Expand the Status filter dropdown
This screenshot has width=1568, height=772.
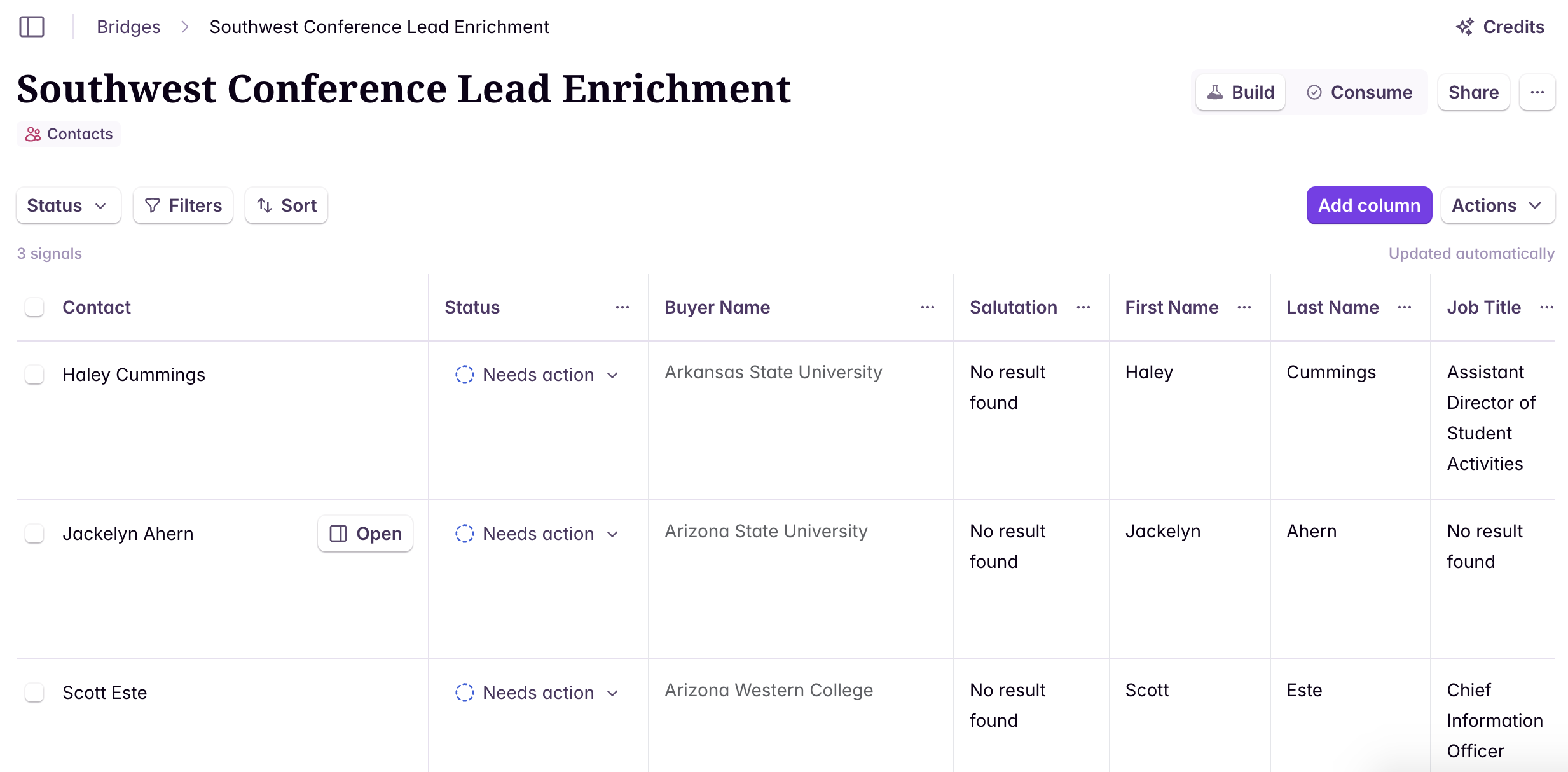(x=68, y=205)
